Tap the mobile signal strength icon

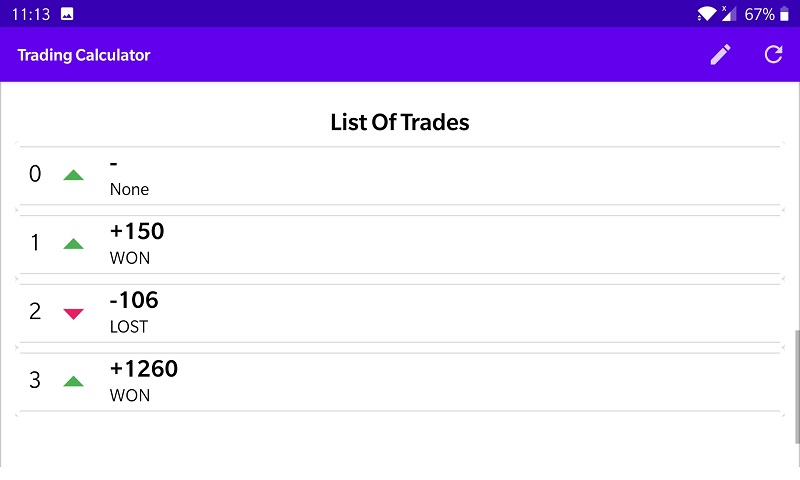[728, 14]
